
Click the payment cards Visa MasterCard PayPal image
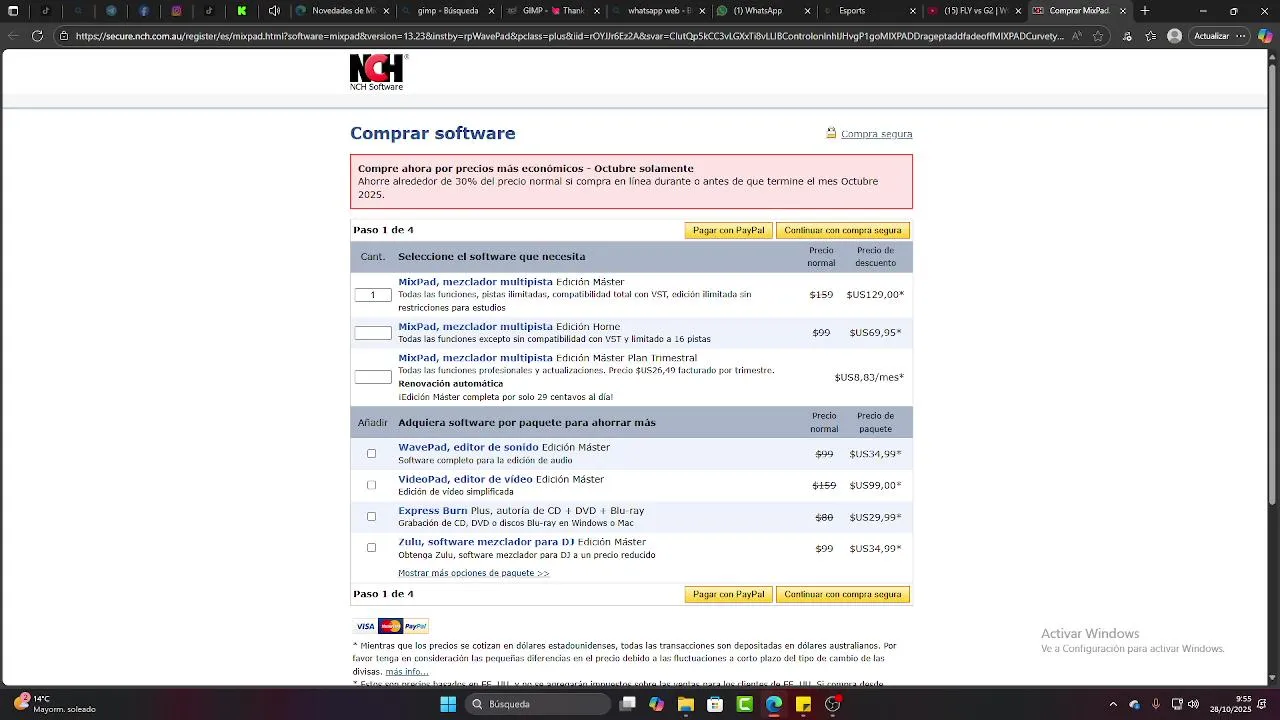(391, 626)
